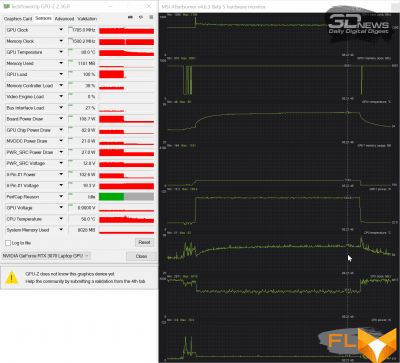Image resolution: width=400 pixels, height=363 pixels.
Task: Open the NVIDIA GeForce RTX GPU selector
Action: 46,256
